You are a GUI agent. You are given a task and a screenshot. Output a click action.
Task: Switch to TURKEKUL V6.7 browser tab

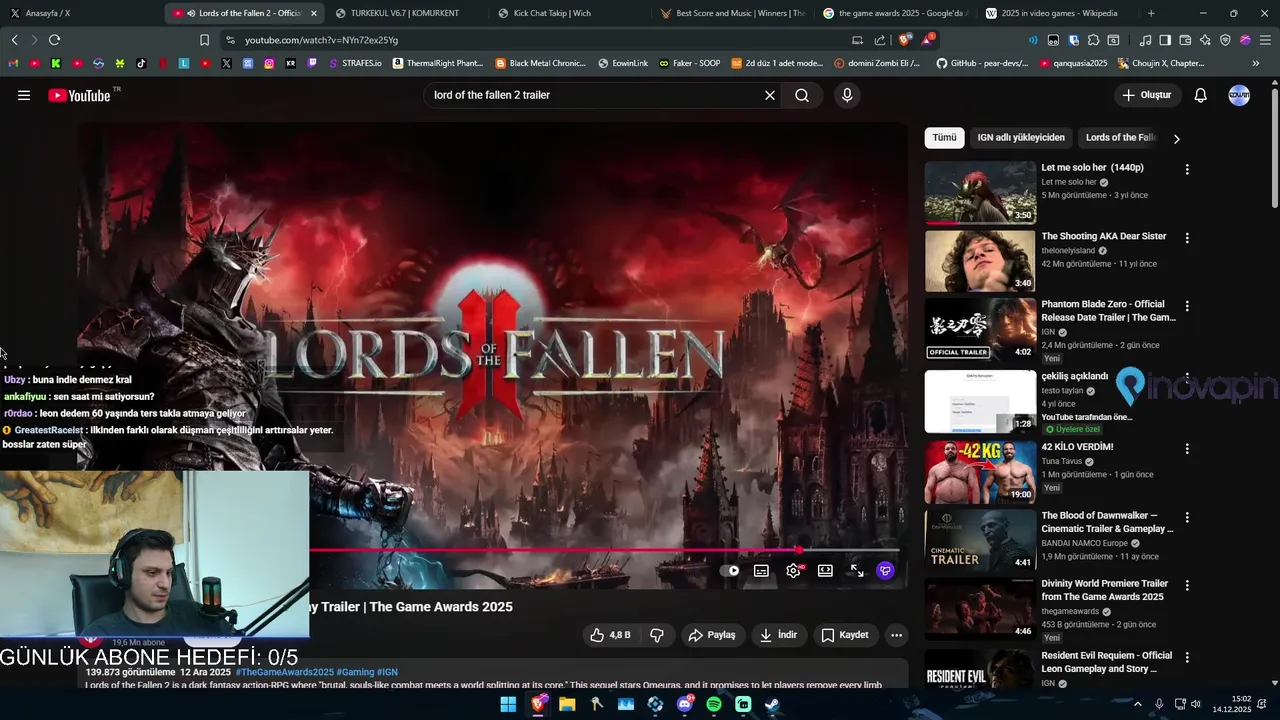pos(404,13)
